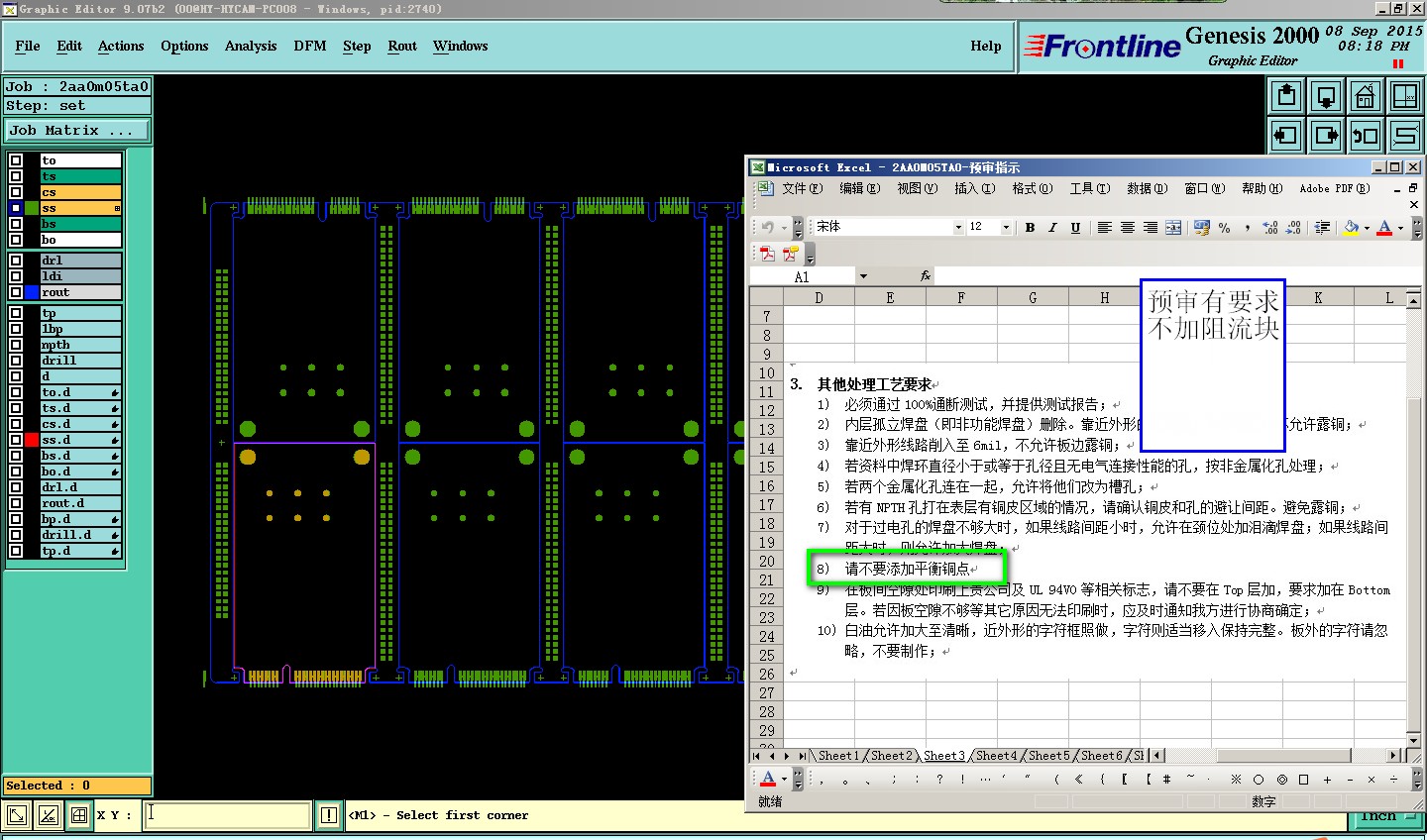Screen dimensions: 1427x840
Task: Open the Excel font name dropdown
Action: coord(958,227)
